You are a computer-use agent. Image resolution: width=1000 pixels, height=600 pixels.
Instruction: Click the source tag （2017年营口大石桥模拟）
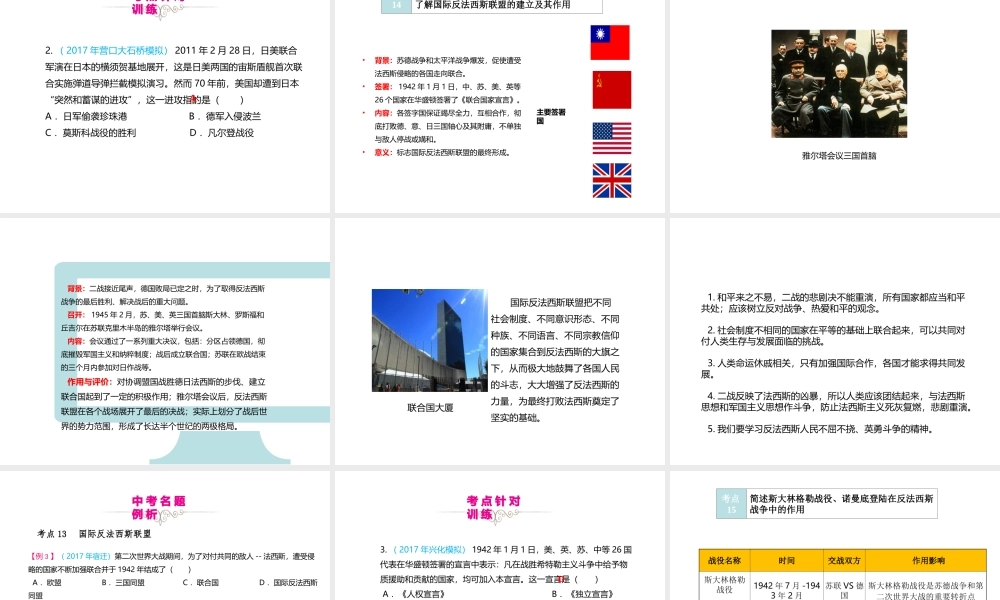pyautogui.click(x=114, y=50)
